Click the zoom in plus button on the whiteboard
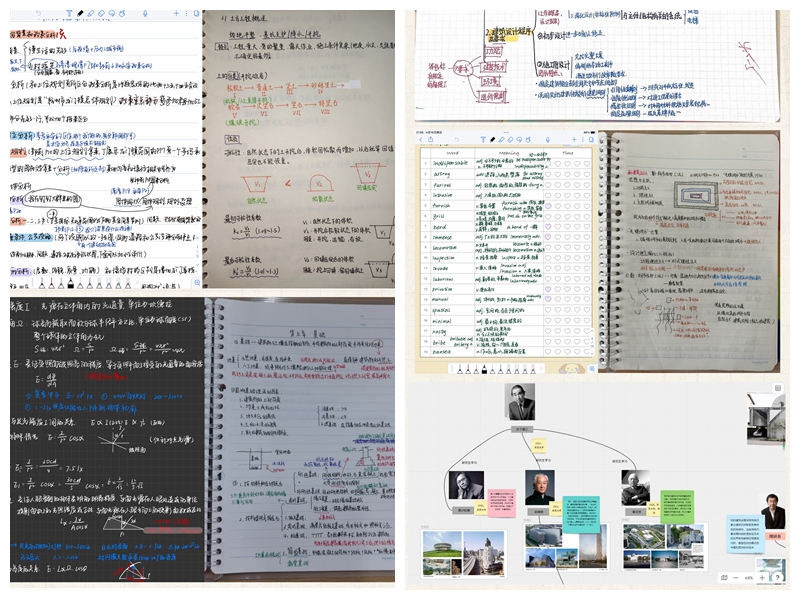 click(763, 578)
